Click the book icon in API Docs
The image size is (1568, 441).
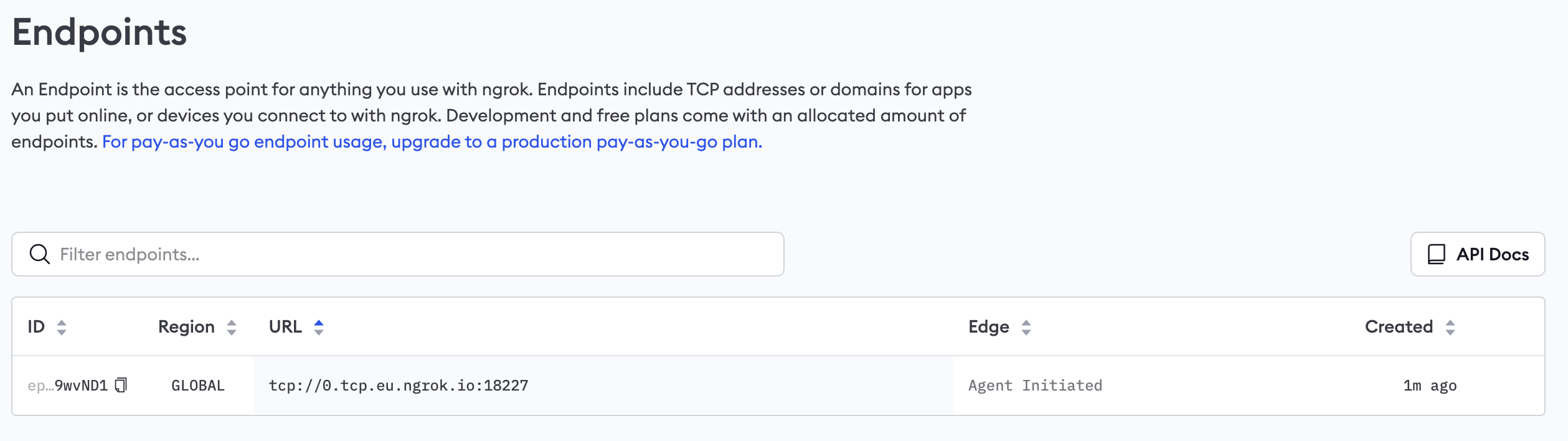[1437, 254]
